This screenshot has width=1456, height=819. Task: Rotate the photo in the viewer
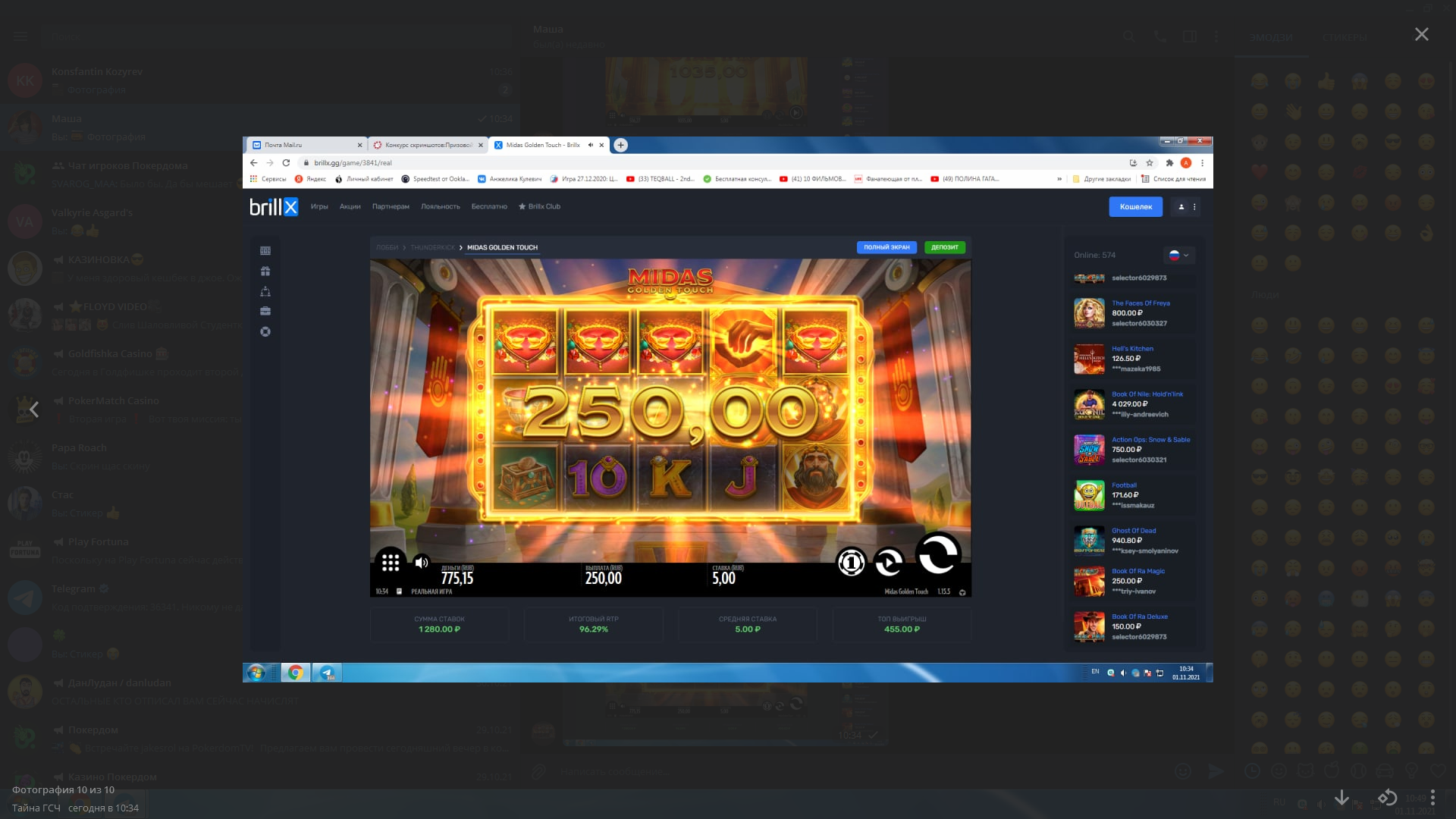click(1387, 797)
